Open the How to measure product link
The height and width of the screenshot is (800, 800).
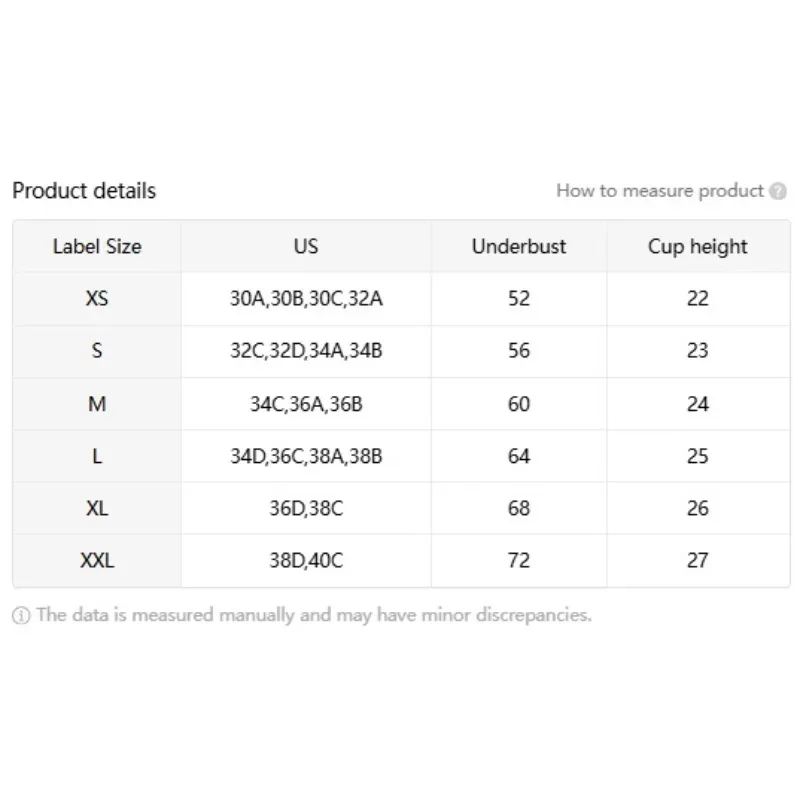(660, 191)
